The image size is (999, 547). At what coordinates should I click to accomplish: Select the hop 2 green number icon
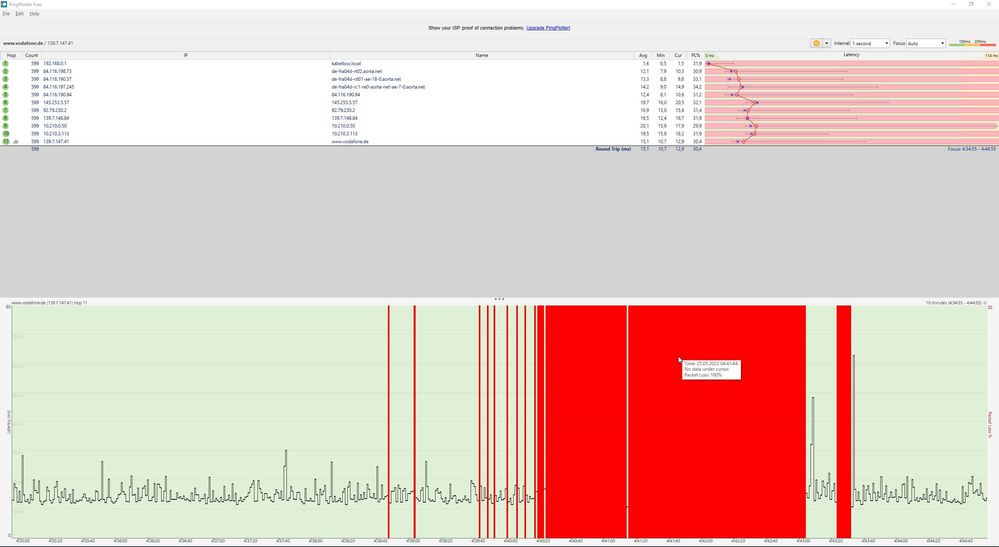coord(6,71)
